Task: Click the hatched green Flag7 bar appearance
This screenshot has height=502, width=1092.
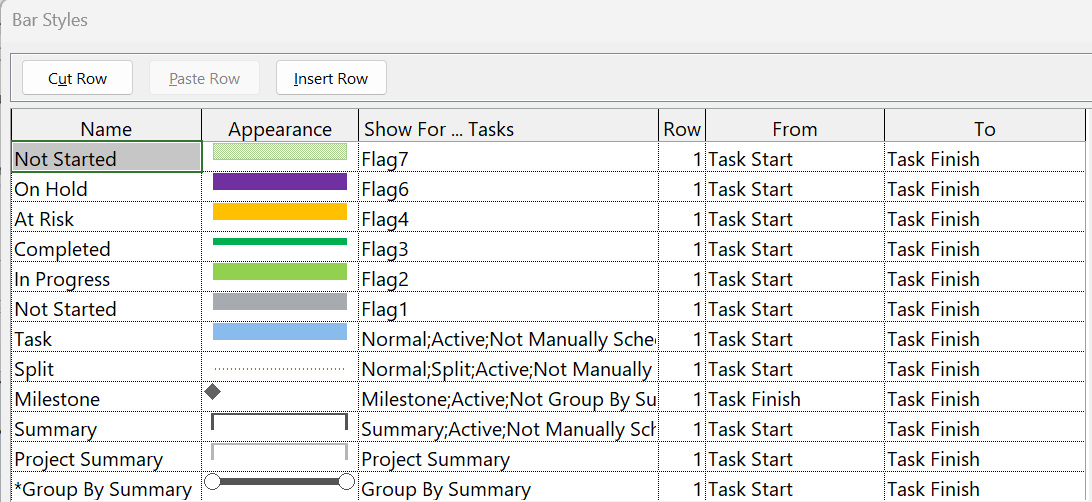Action: (x=280, y=152)
